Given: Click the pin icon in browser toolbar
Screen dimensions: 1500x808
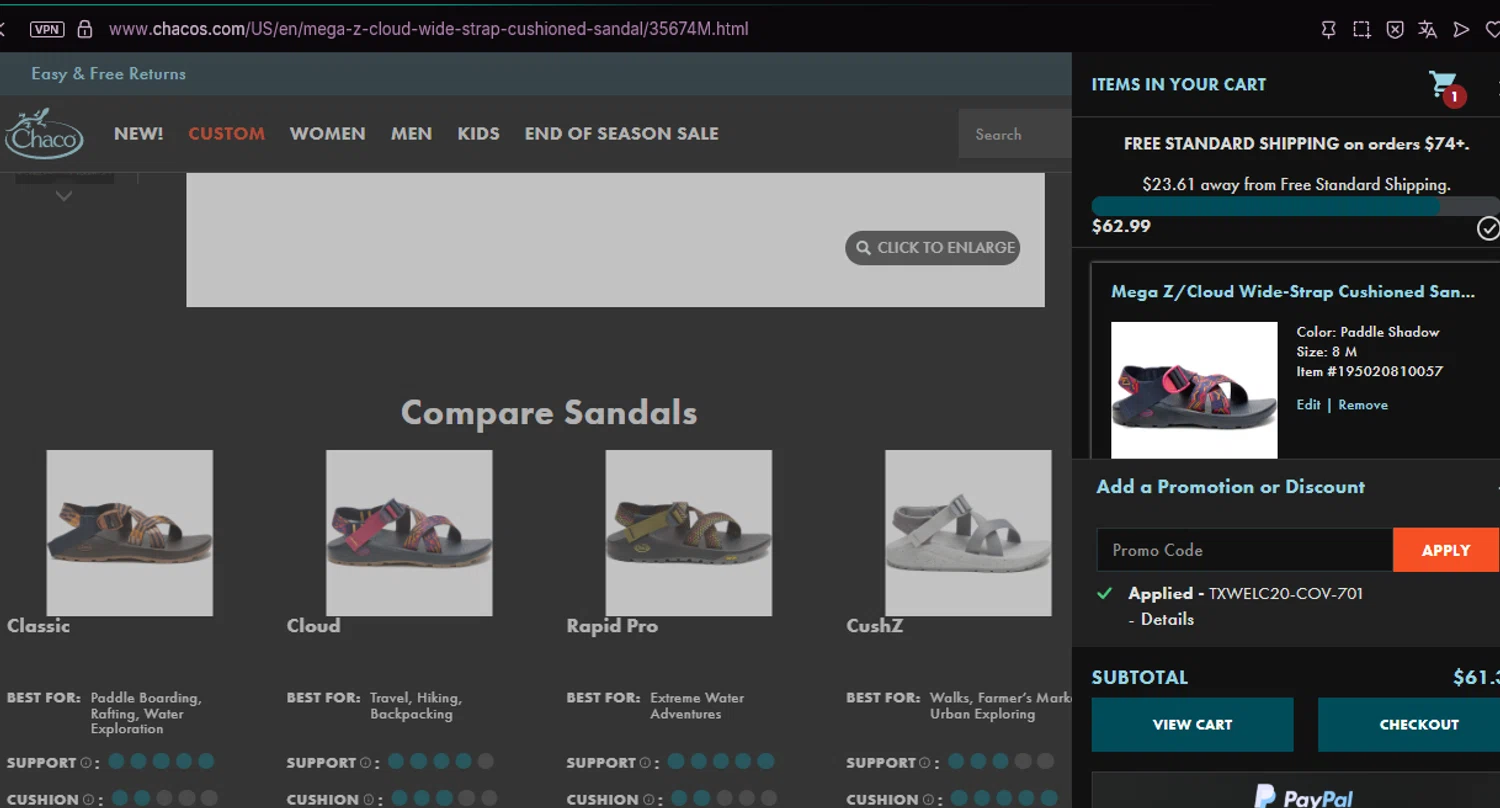Looking at the screenshot, I should point(1328,30).
